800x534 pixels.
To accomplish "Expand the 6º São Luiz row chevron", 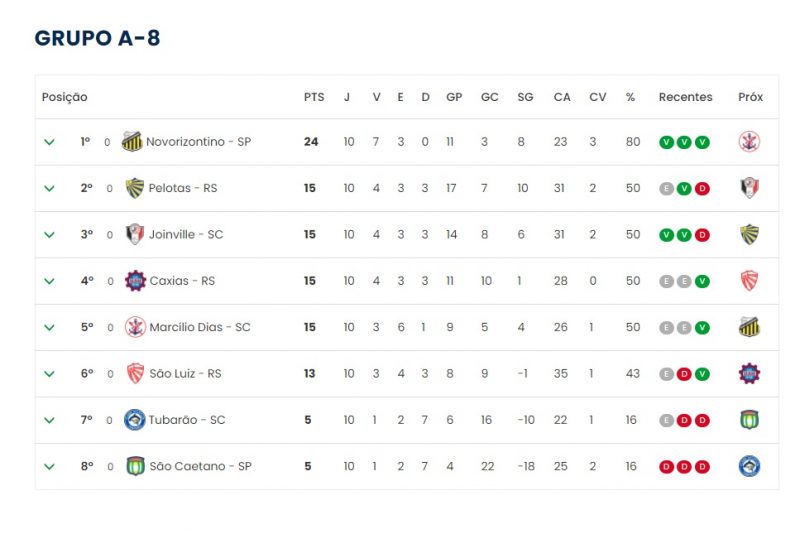I will coord(49,373).
